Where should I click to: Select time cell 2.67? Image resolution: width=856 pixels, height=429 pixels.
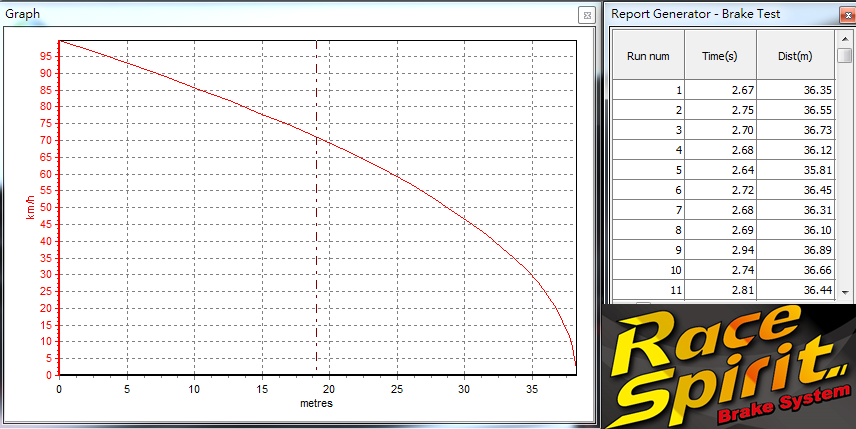pos(720,90)
